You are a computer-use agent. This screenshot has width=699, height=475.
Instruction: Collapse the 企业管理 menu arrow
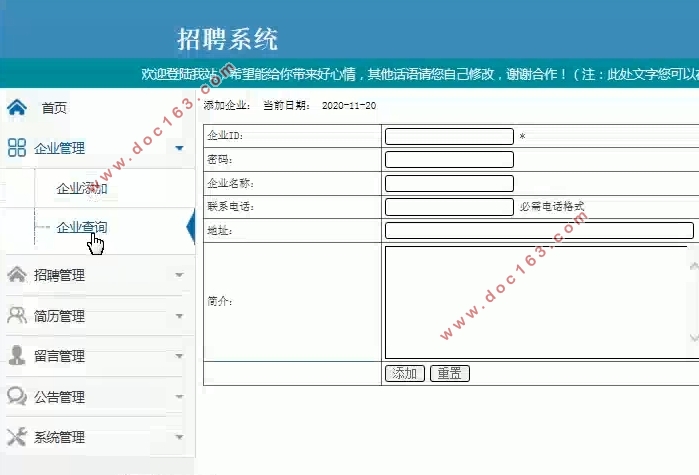coord(179,148)
